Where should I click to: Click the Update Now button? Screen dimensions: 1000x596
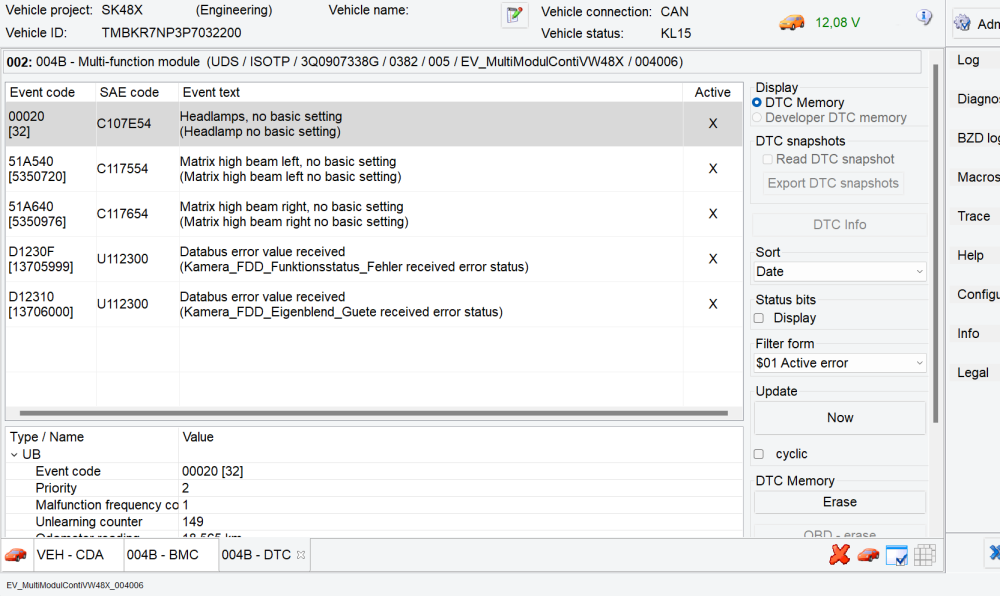coord(839,418)
